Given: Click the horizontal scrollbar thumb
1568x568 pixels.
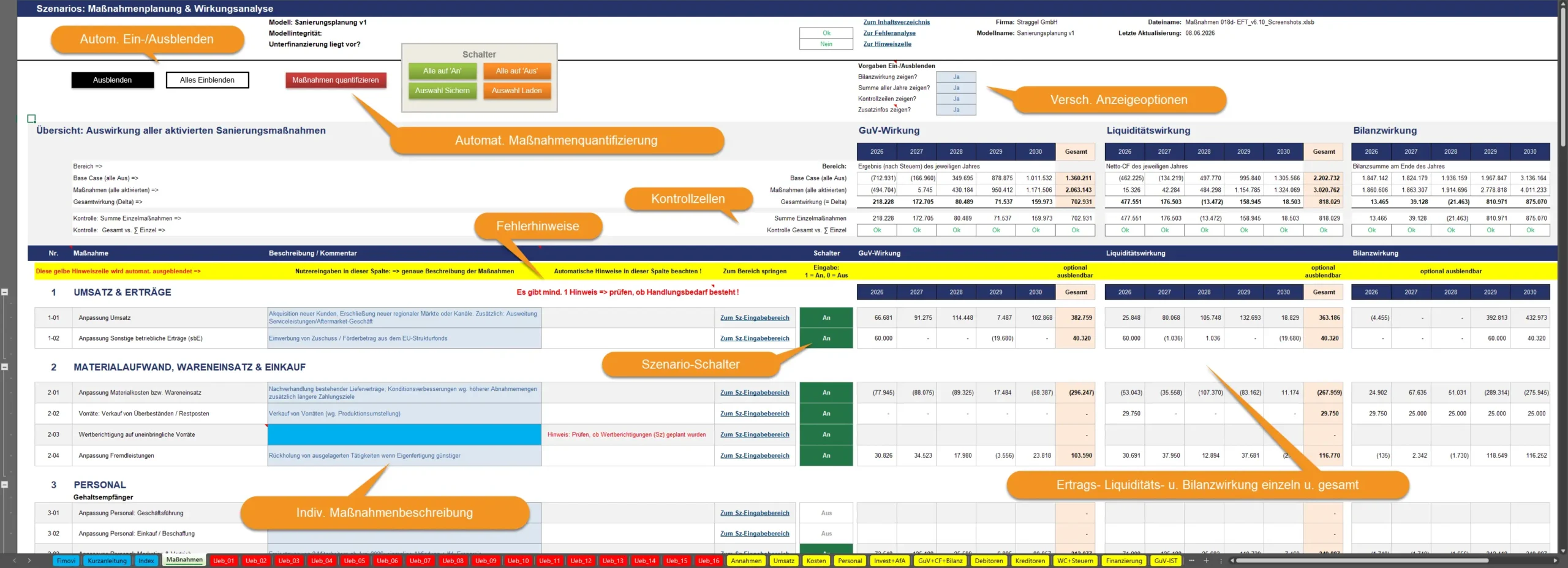Looking at the screenshot, I should [1362, 561].
